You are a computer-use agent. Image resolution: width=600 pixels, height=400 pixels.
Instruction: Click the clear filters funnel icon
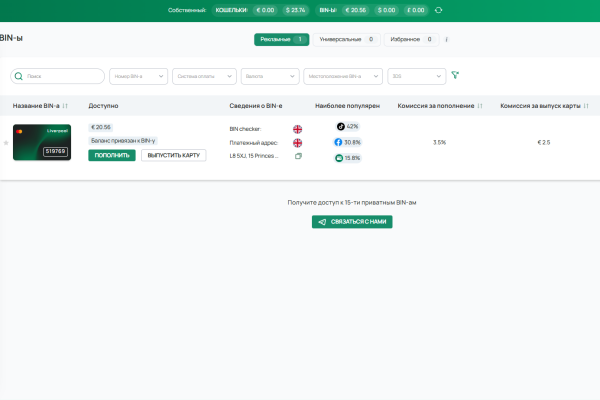(x=455, y=75)
